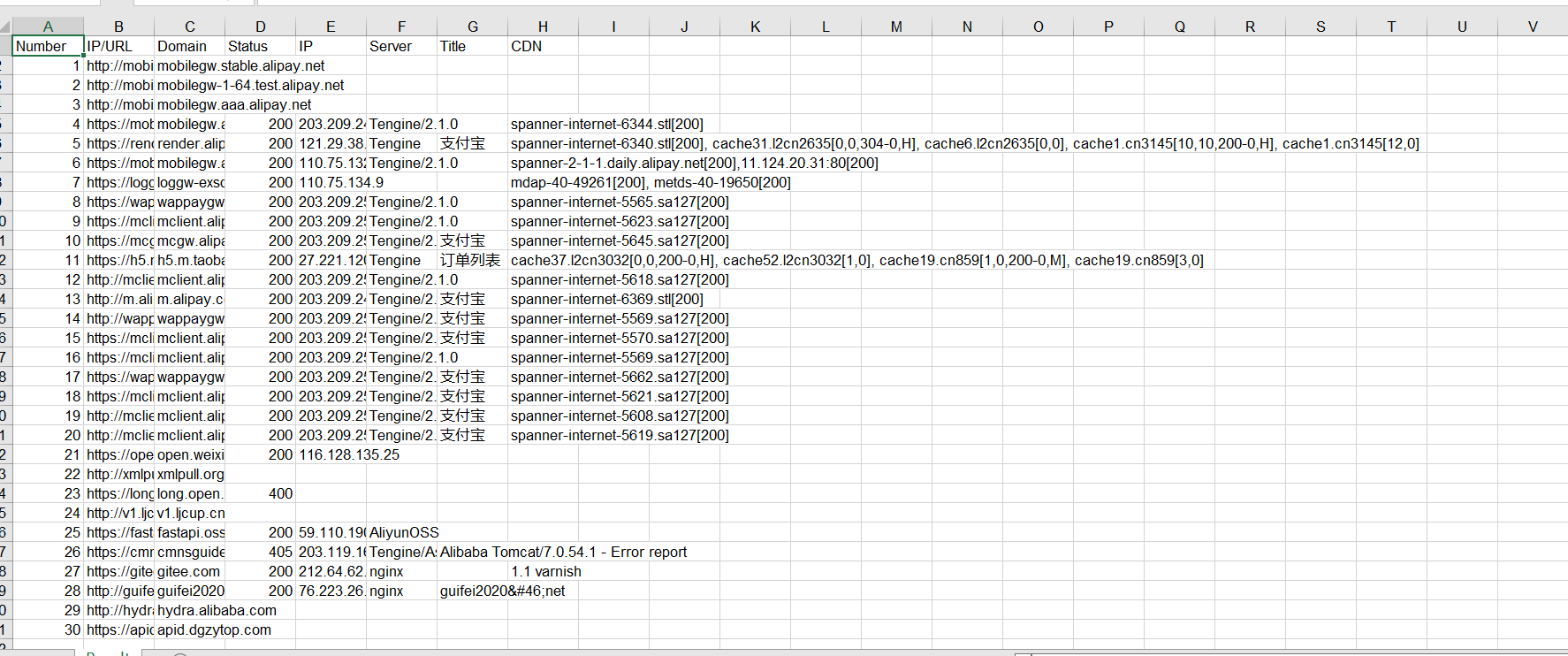The width and height of the screenshot is (1568, 656).
Task: Click CDN cell spanner-internet-6344.stl[200]
Action: click(x=606, y=124)
